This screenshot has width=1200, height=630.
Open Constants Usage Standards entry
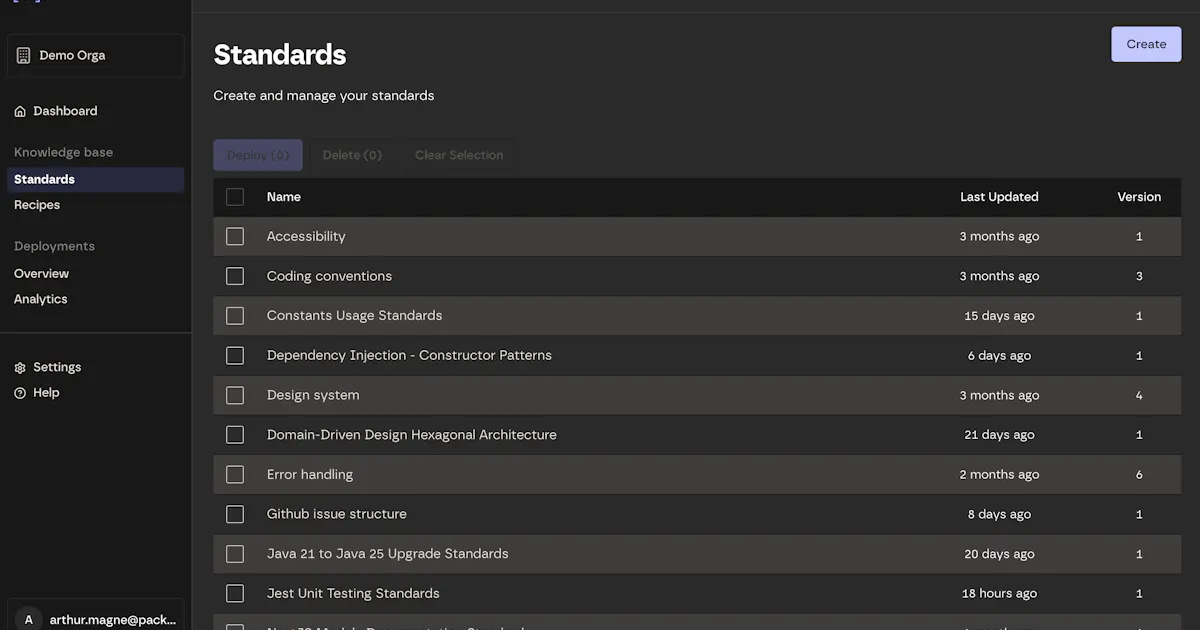click(354, 315)
